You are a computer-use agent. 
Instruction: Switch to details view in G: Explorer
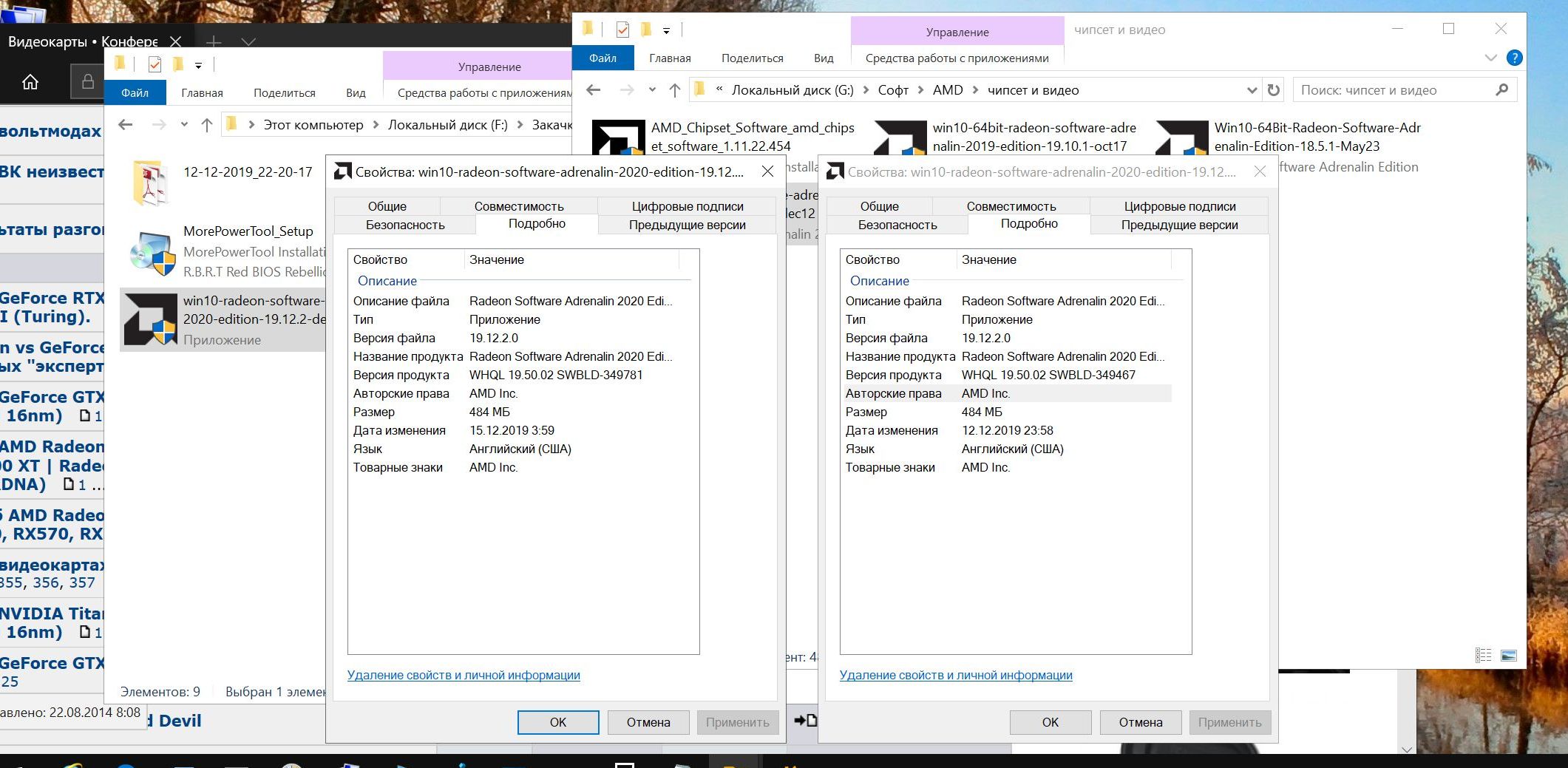point(1483,656)
